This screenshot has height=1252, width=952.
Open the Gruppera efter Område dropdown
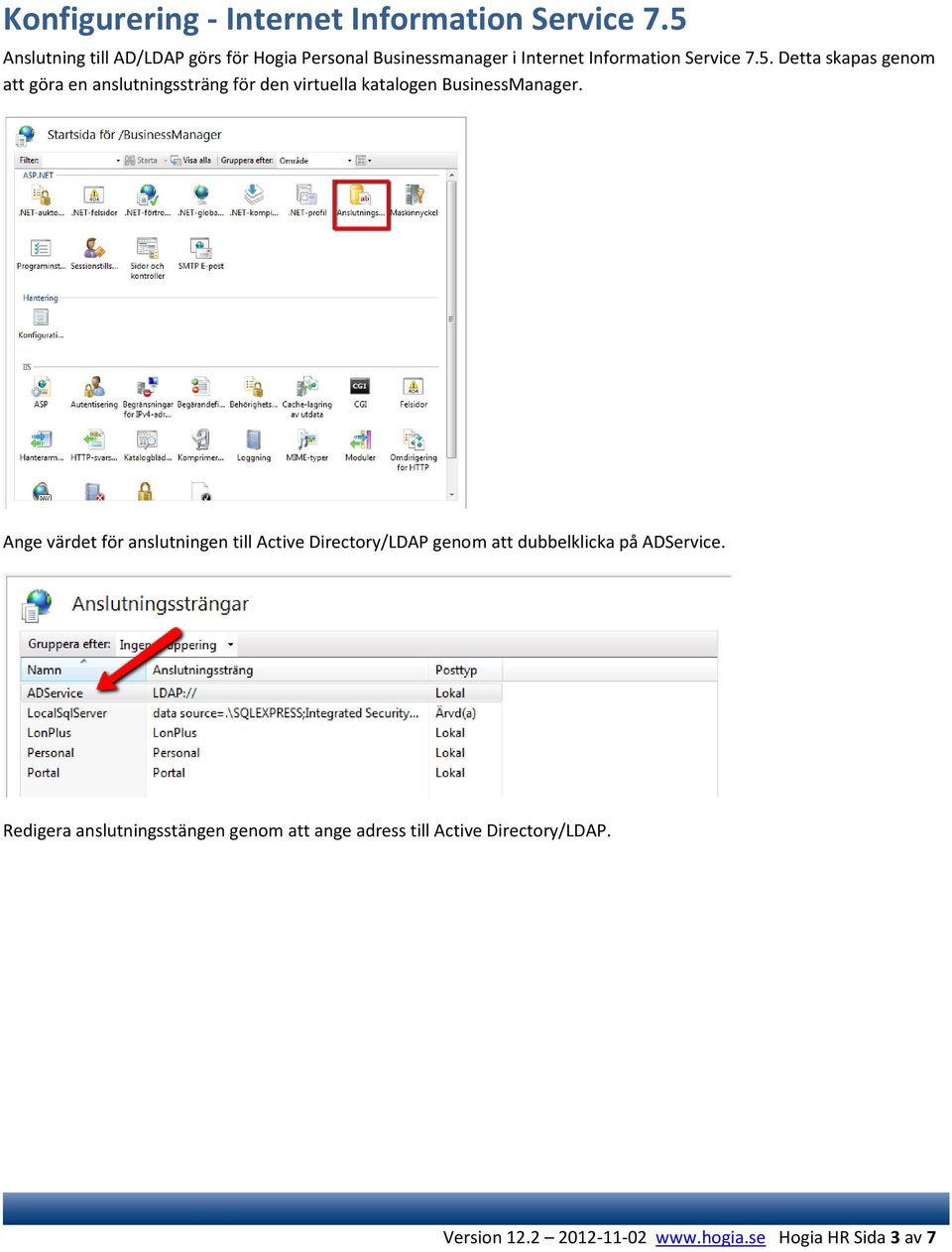tap(315, 160)
